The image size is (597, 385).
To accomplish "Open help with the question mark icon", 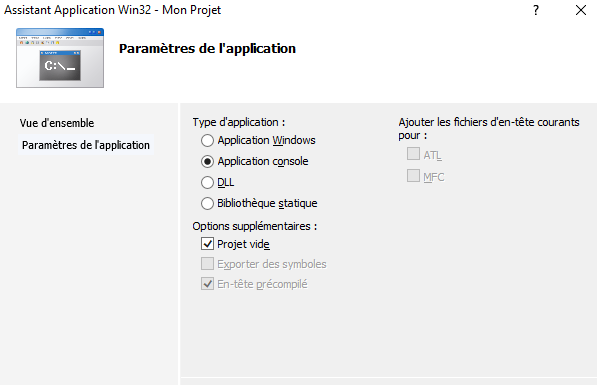I will (536, 10).
